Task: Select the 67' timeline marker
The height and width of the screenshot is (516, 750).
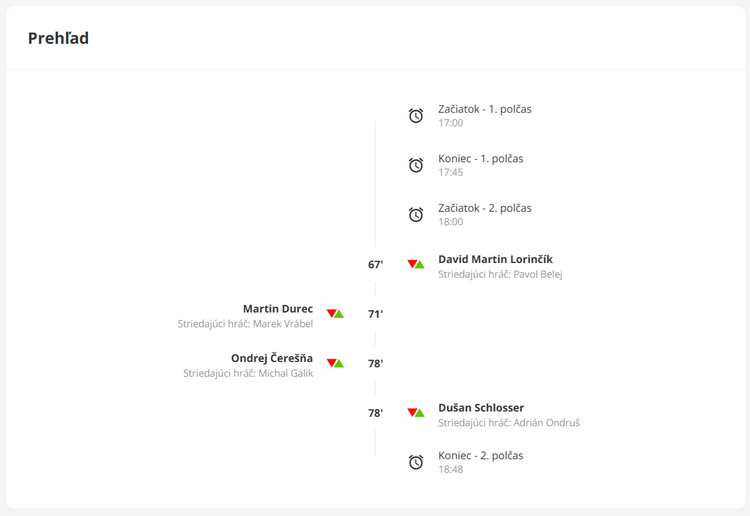Action: pos(375,264)
